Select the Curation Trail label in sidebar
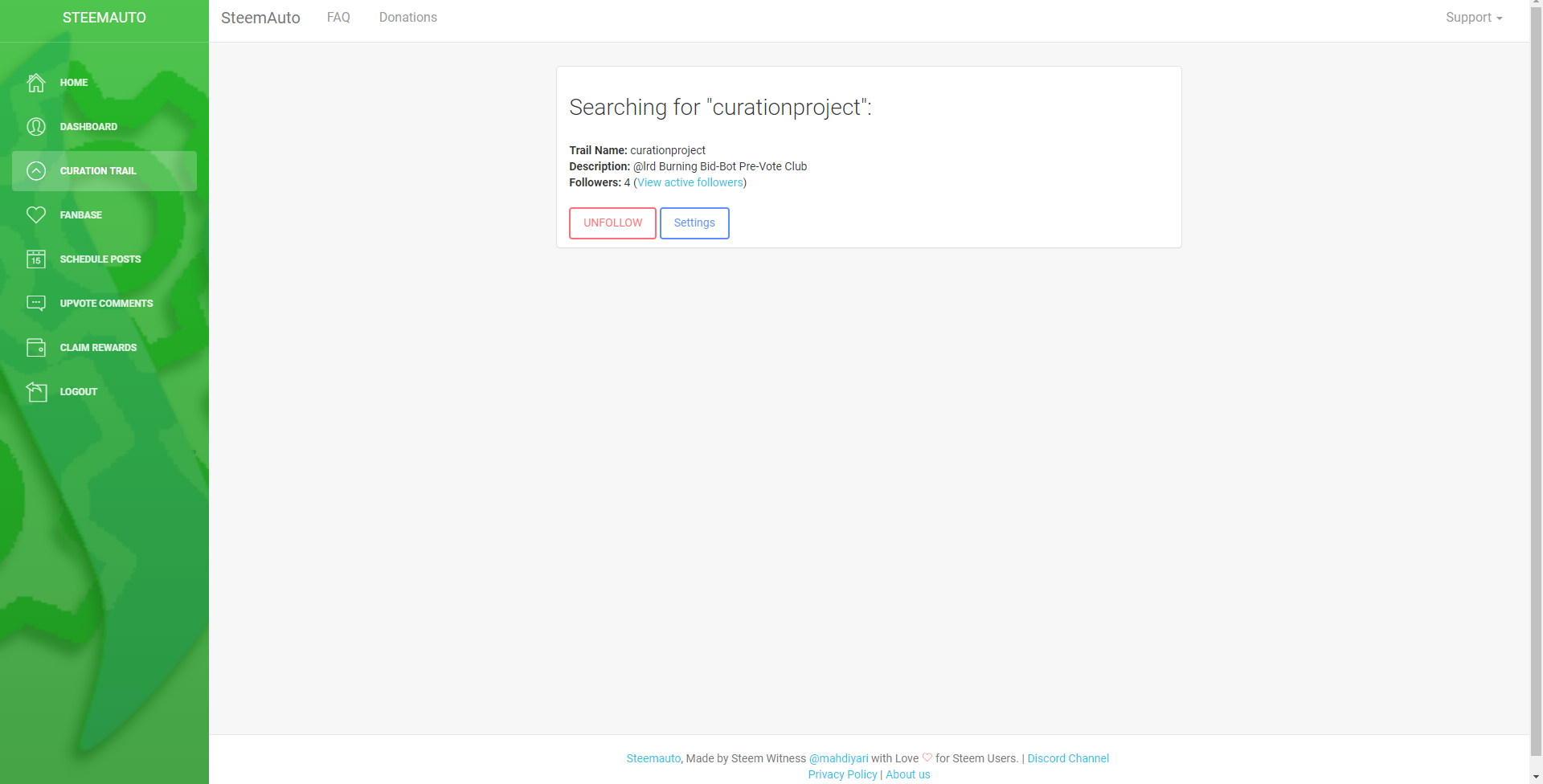The image size is (1543, 784). pyautogui.click(x=98, y=171)
